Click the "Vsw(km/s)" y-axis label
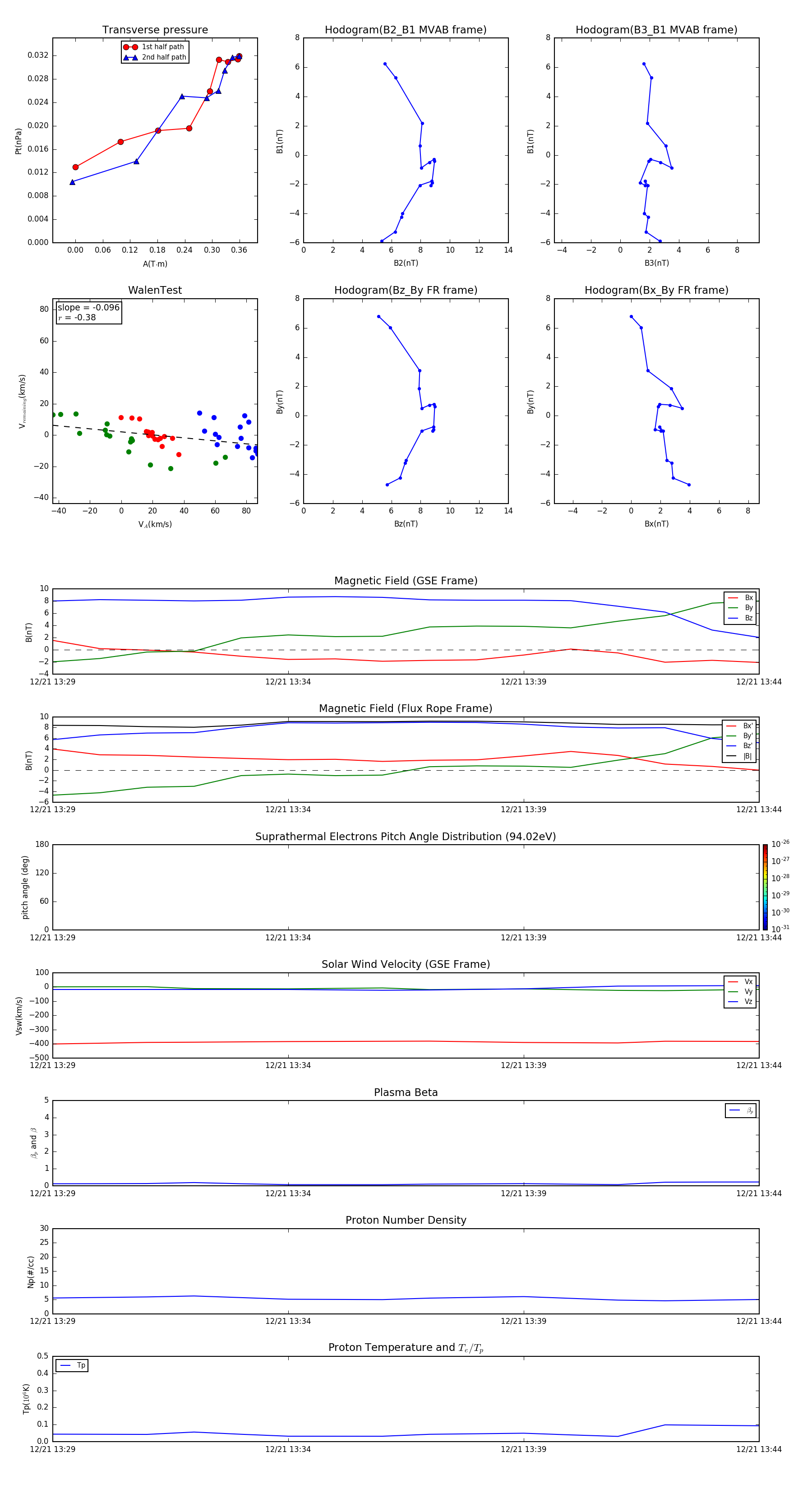This screenshot has height=1489, width=812. tap(18, 1016)
